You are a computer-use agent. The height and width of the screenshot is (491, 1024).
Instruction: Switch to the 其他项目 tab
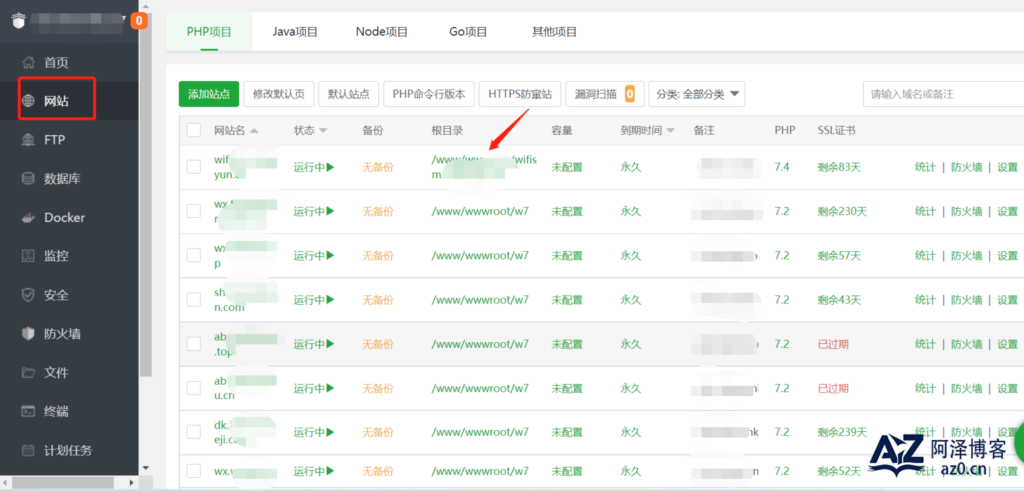pyautogui.click(x=554, y=31)
